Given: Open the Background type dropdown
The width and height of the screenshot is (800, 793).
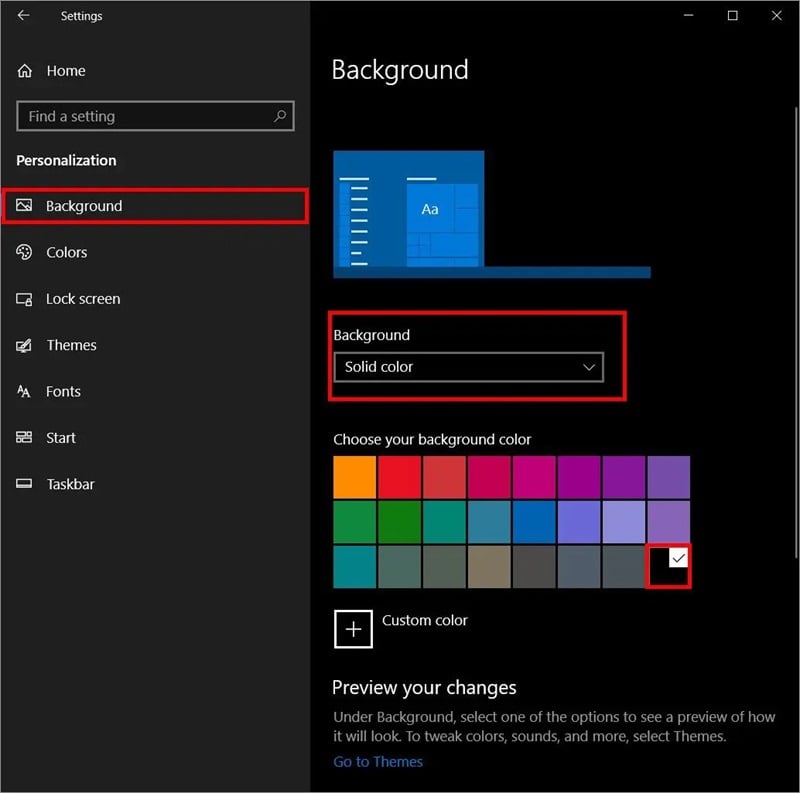Looking at the screenshot, I should [468, 367].
